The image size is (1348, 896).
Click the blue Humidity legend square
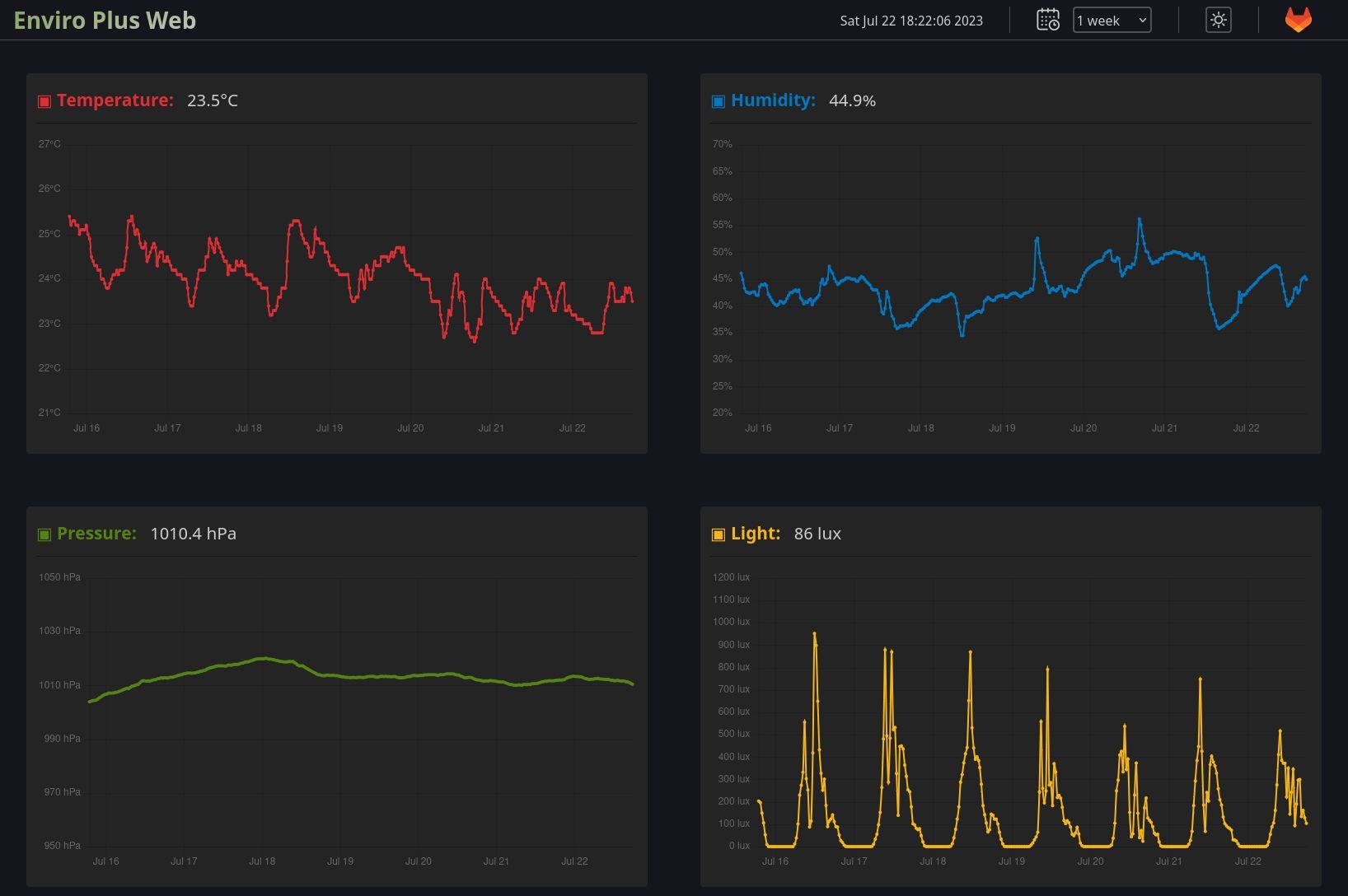[718, 101]
